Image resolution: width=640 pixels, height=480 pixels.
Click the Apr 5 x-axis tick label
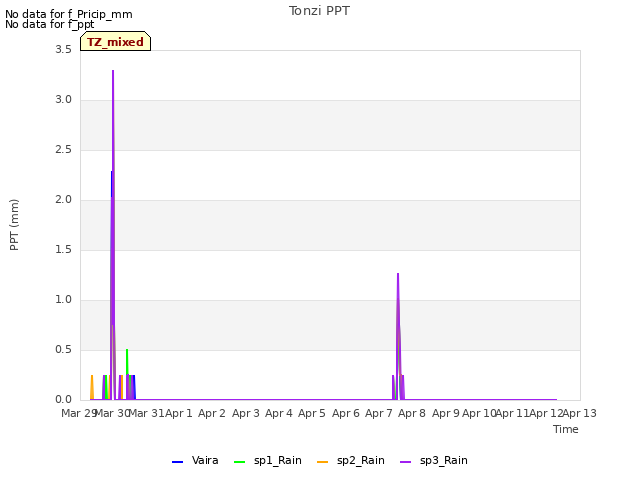tap(312, 413)
